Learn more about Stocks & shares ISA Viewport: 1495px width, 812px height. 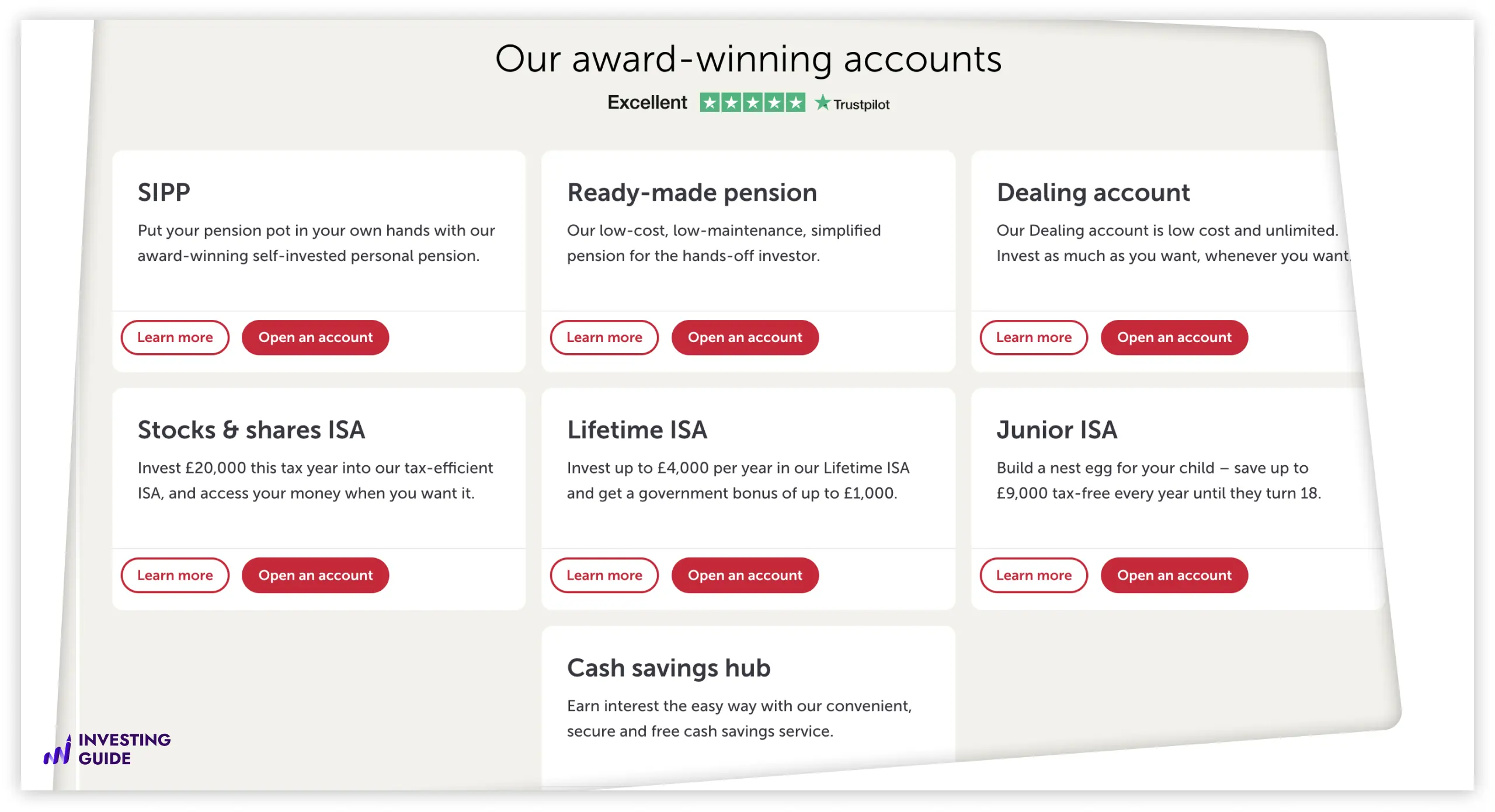[175, 576]
